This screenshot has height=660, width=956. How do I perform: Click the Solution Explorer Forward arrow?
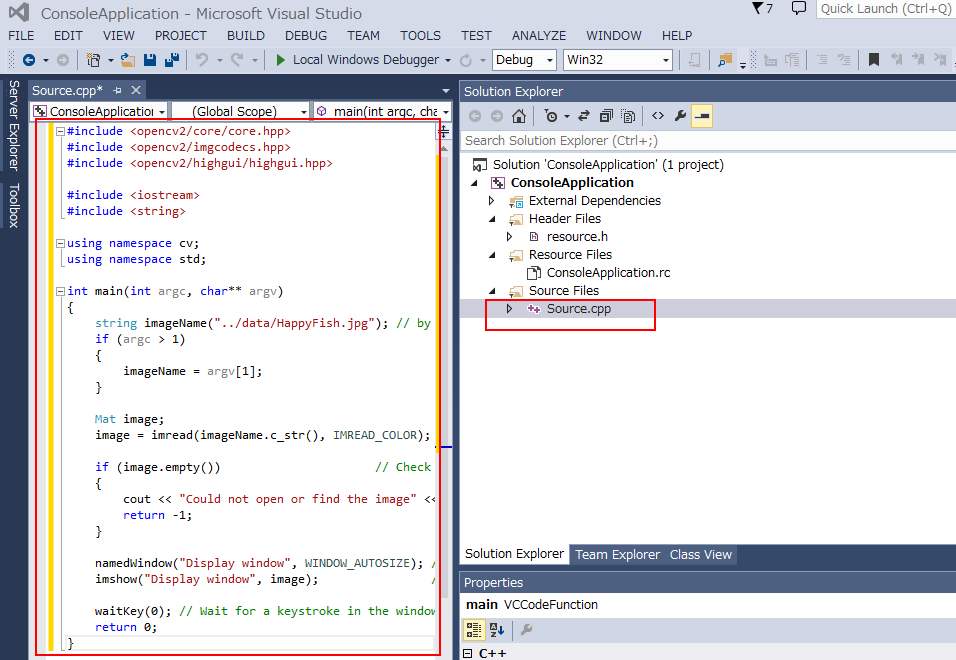(497, 116)
